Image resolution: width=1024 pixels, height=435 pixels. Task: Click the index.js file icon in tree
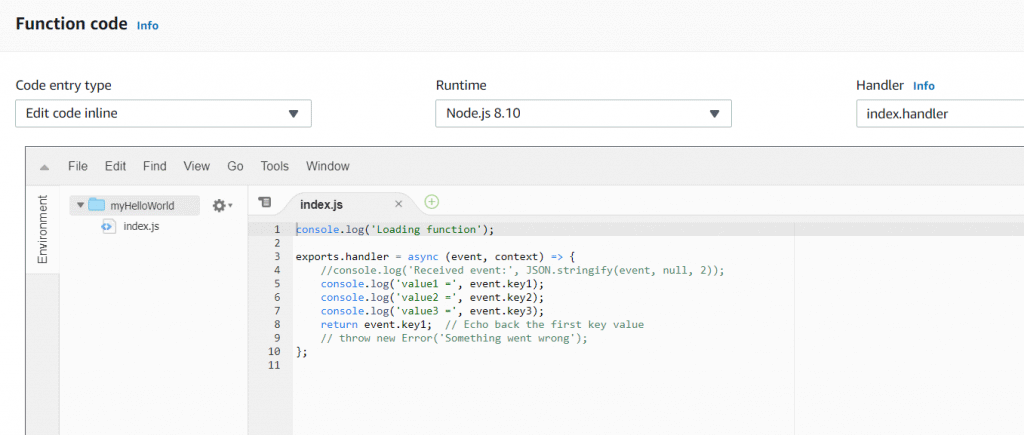click(x=108, y=227)
